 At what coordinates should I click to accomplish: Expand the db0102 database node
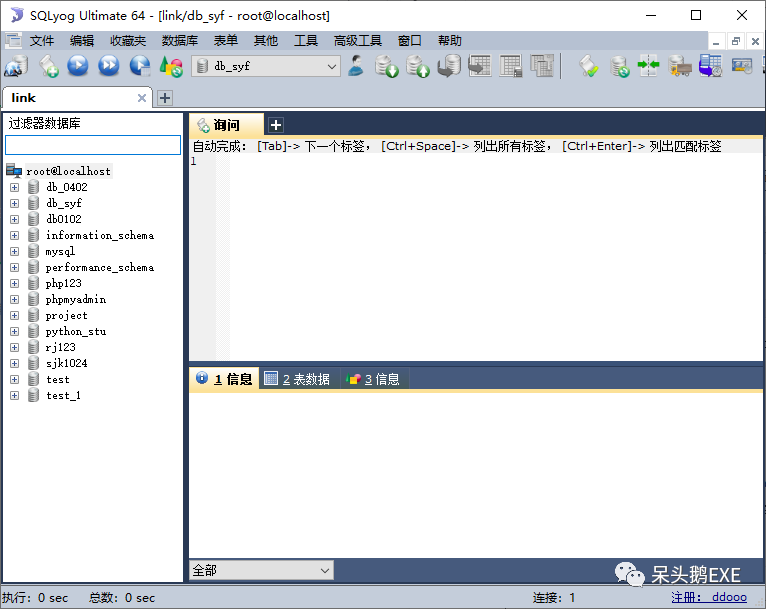tap(15, 219)
